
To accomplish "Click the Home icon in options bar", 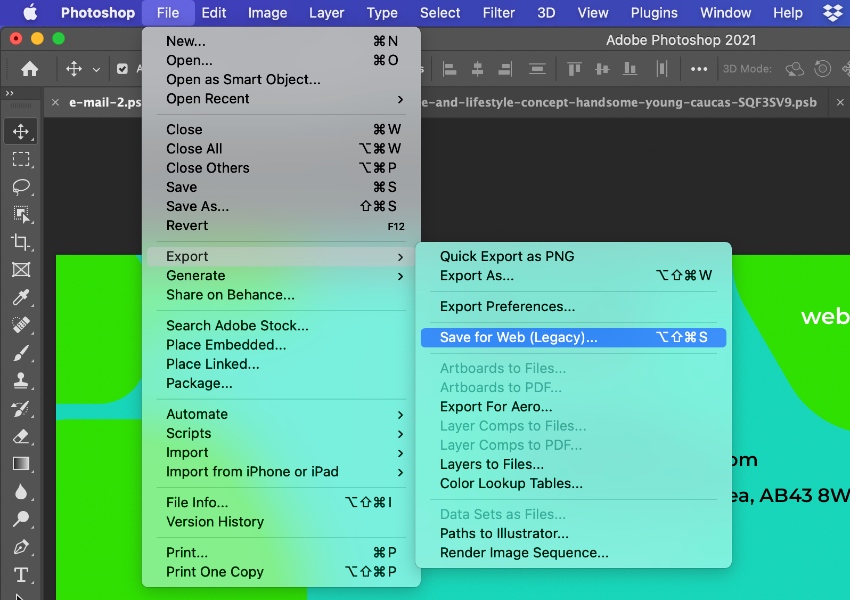I will pyautogui.click(x=30, y=69).
